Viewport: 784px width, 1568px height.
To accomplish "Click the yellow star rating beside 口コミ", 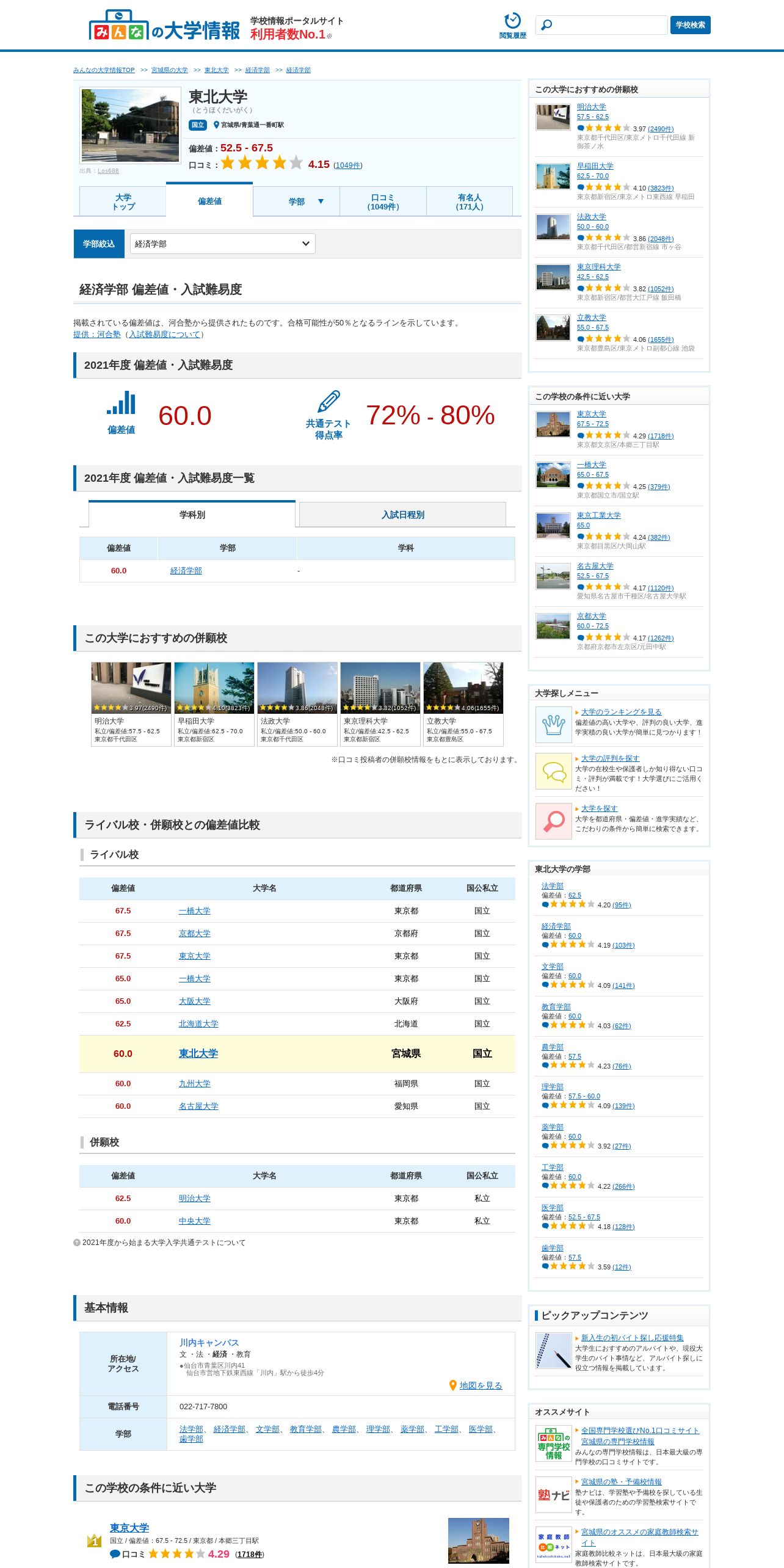I will [261, 162].
